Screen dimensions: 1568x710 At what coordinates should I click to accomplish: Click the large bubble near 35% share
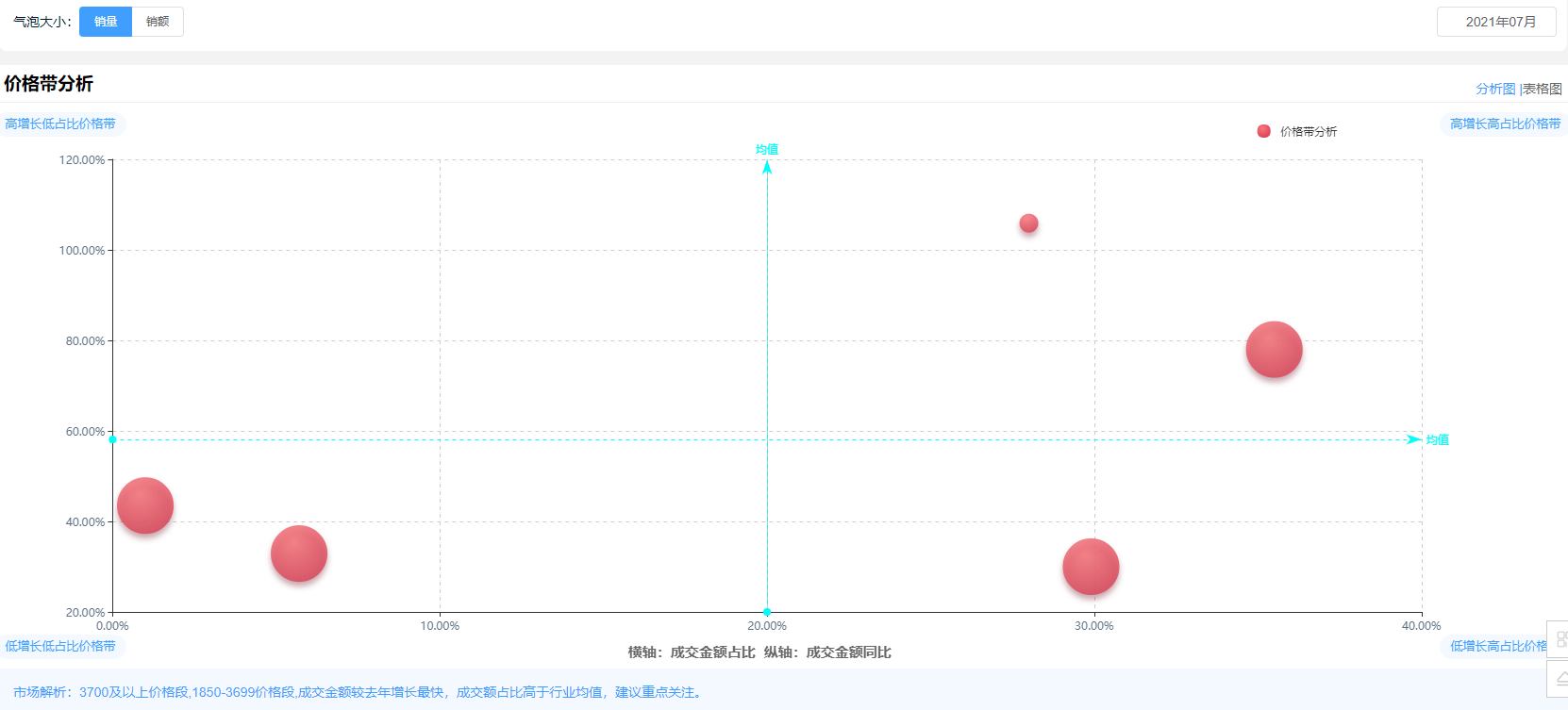(x=1274, y=350)
